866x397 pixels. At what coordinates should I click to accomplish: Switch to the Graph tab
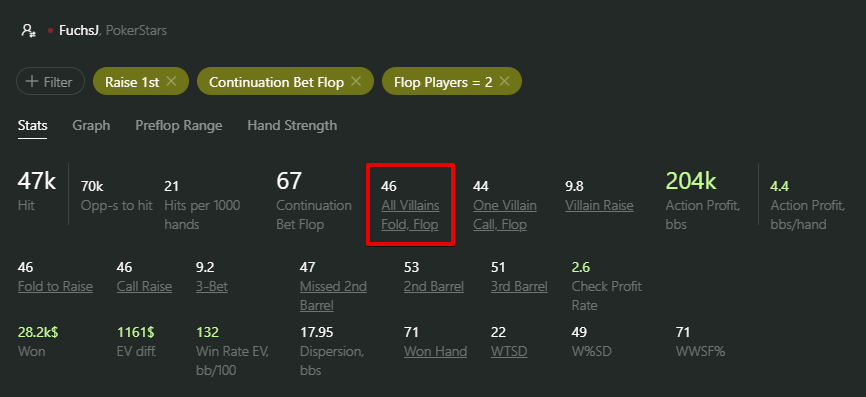pos(91,126)
